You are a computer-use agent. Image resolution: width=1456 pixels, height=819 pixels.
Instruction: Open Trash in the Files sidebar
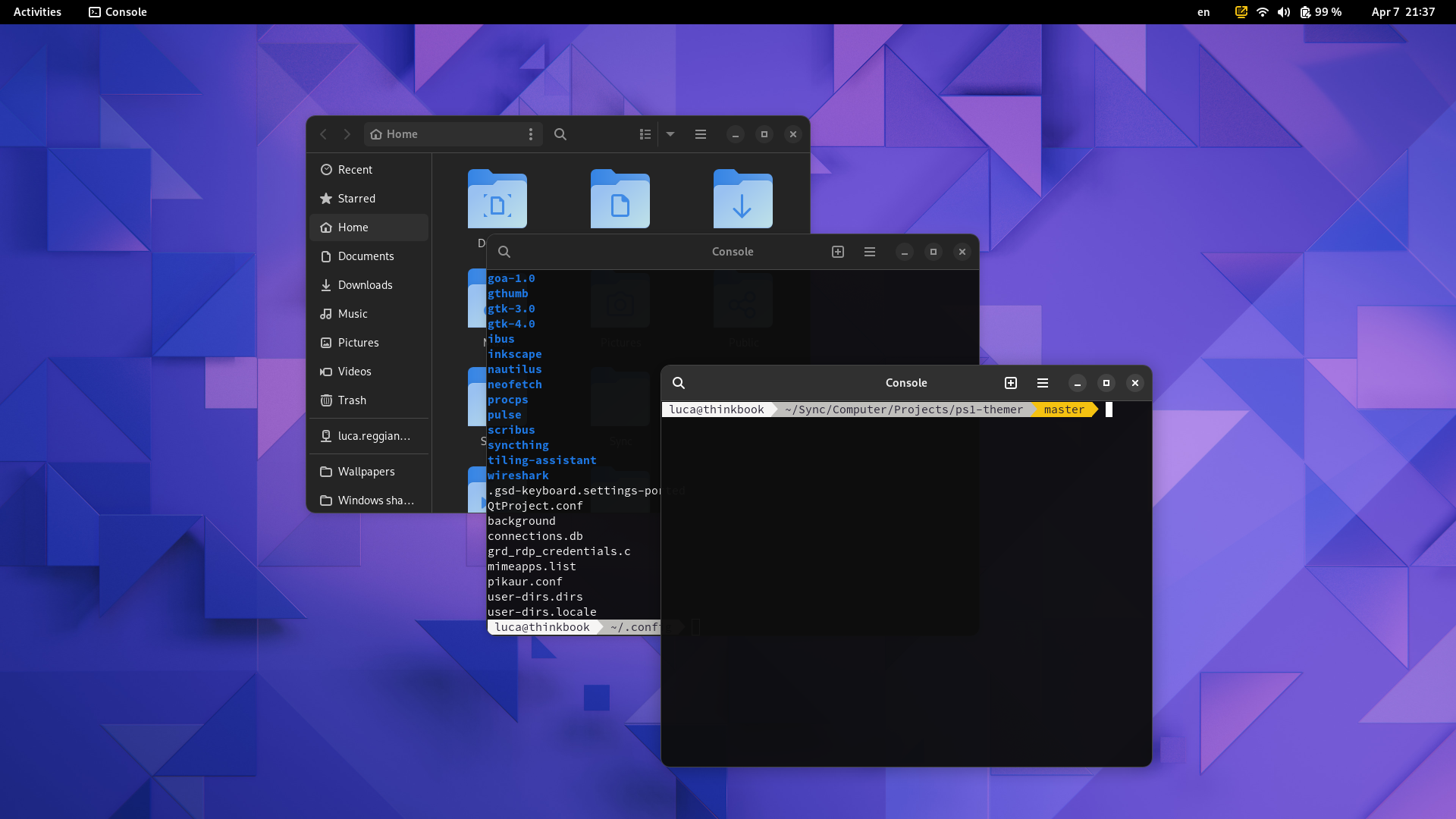352,400
